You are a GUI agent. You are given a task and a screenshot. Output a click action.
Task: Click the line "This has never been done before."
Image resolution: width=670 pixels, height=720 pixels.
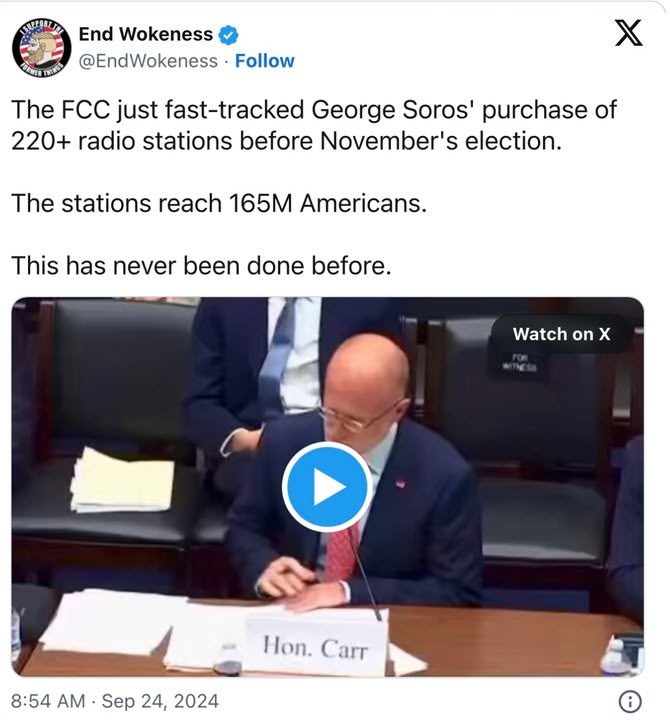[x=201, y=266]
